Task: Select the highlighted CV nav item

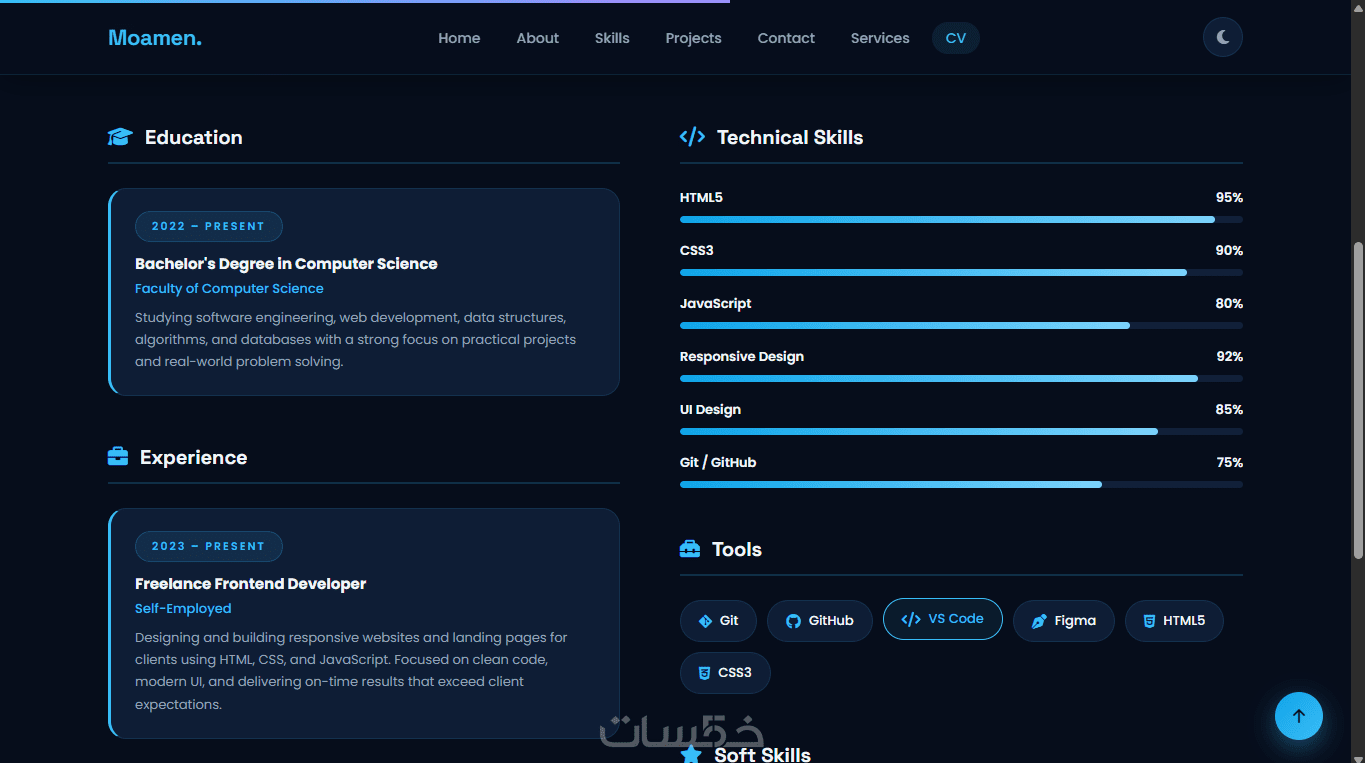Action: pos(956,38)
